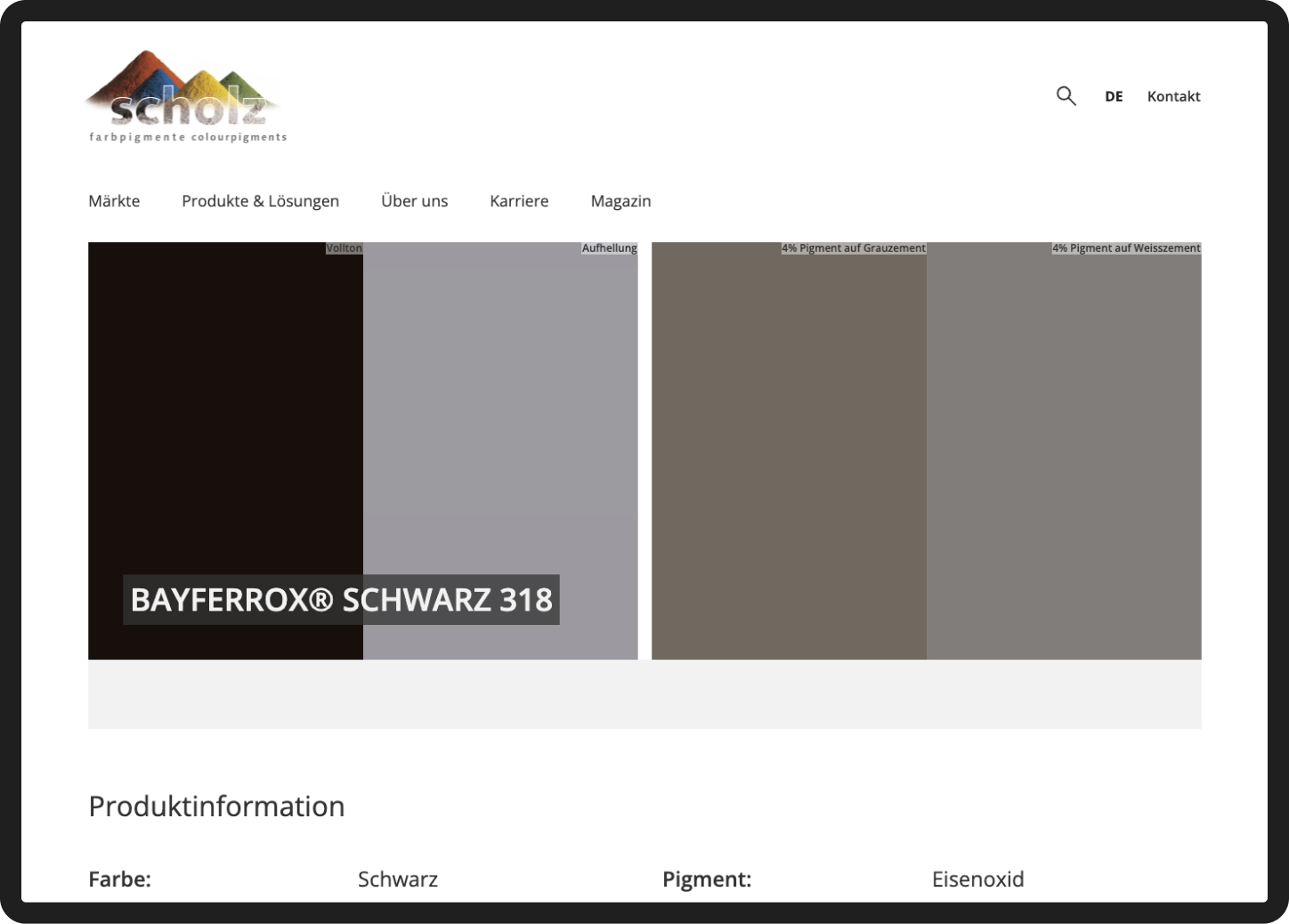Click the Eisenoxid pigment value
Screen dimensions: 1289x924
[977, 879]
